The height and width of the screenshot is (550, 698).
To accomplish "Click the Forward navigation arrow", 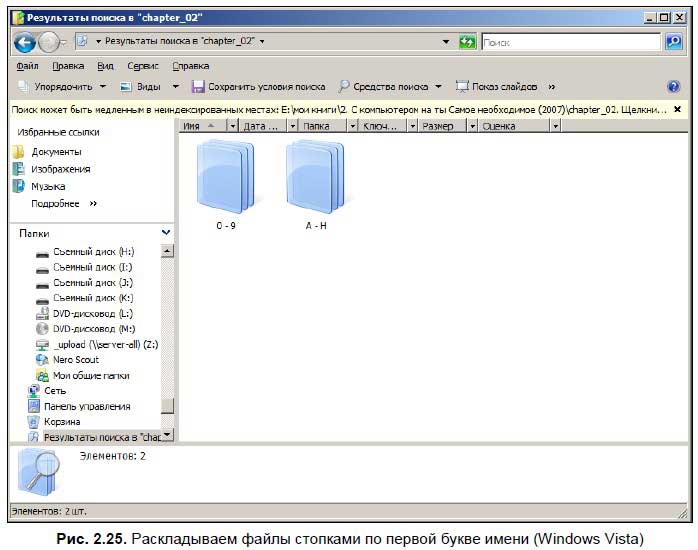I will tap(49, 42).
